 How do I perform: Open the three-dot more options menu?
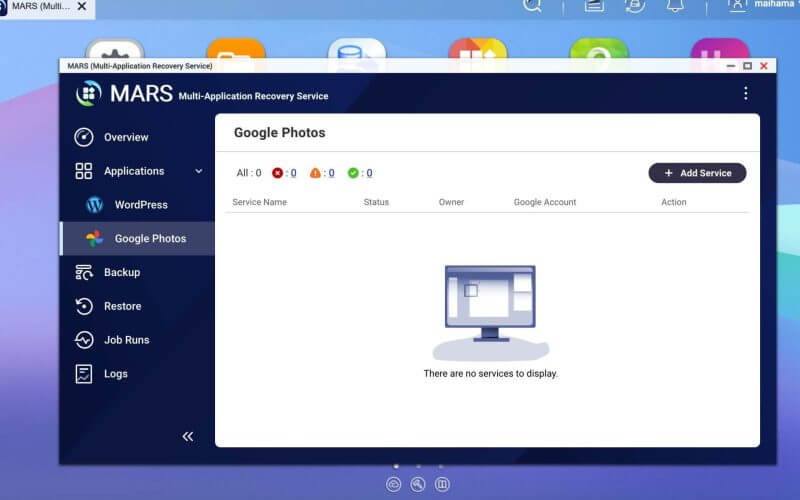click(745, 93)
